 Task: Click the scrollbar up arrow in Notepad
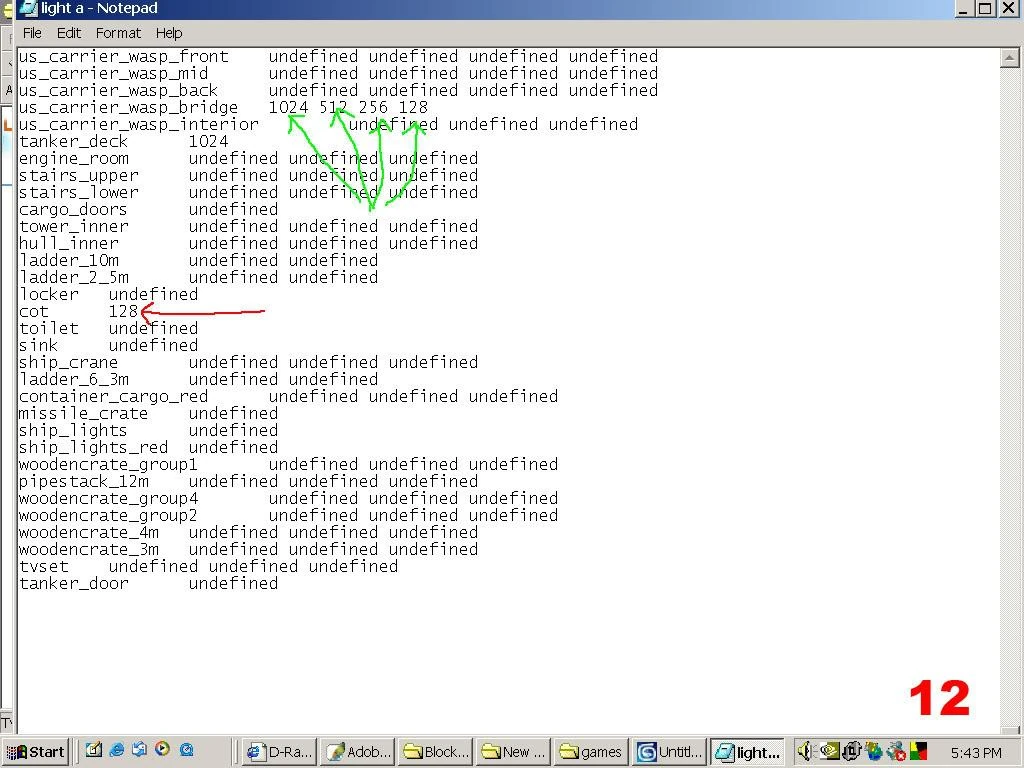[1009, 57]
